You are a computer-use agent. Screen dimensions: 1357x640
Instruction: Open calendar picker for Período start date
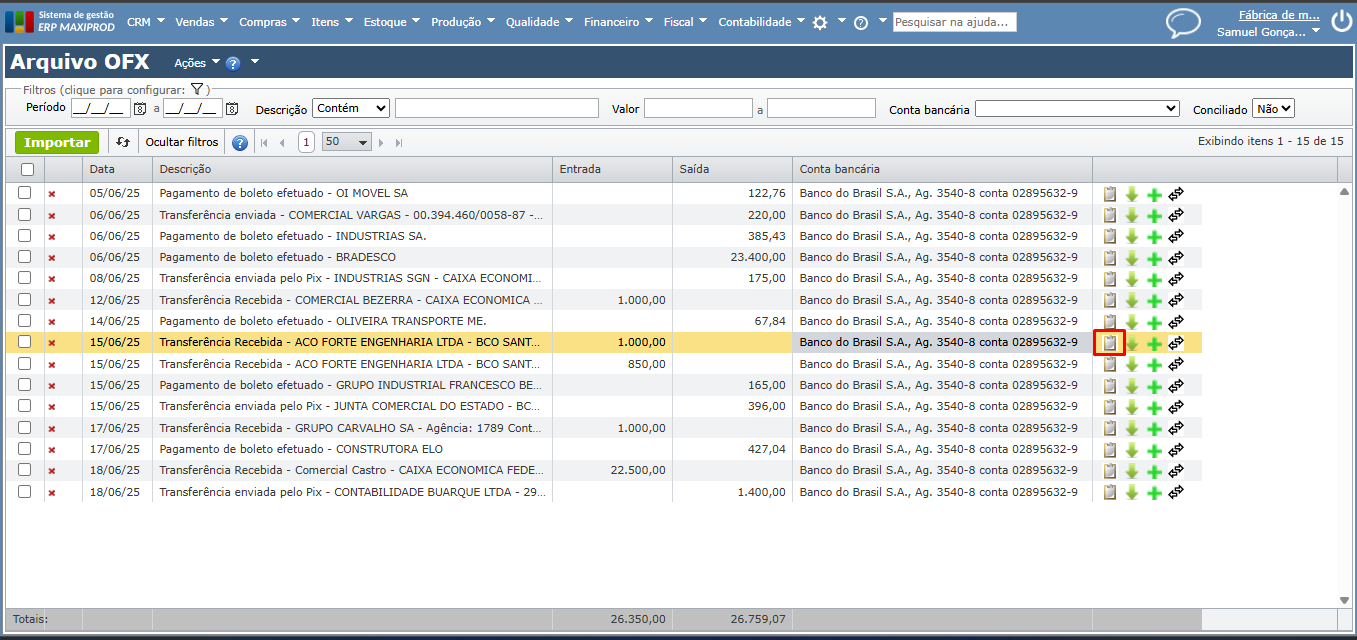click(x=140, y=109)
